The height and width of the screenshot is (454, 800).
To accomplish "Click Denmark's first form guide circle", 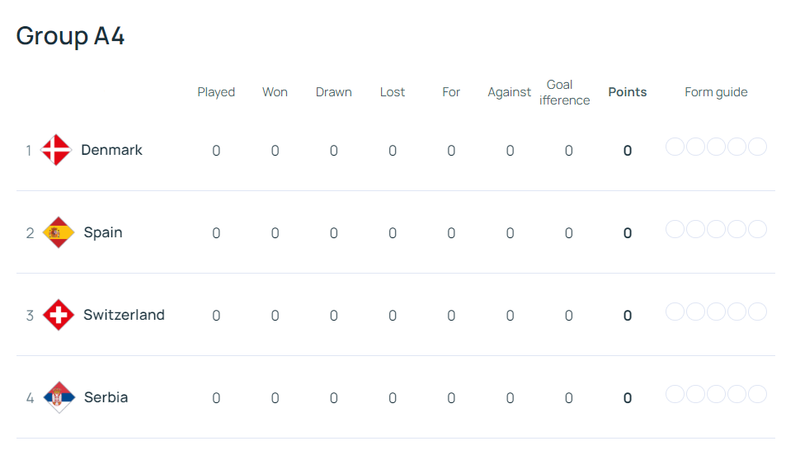I will [675, 147].
